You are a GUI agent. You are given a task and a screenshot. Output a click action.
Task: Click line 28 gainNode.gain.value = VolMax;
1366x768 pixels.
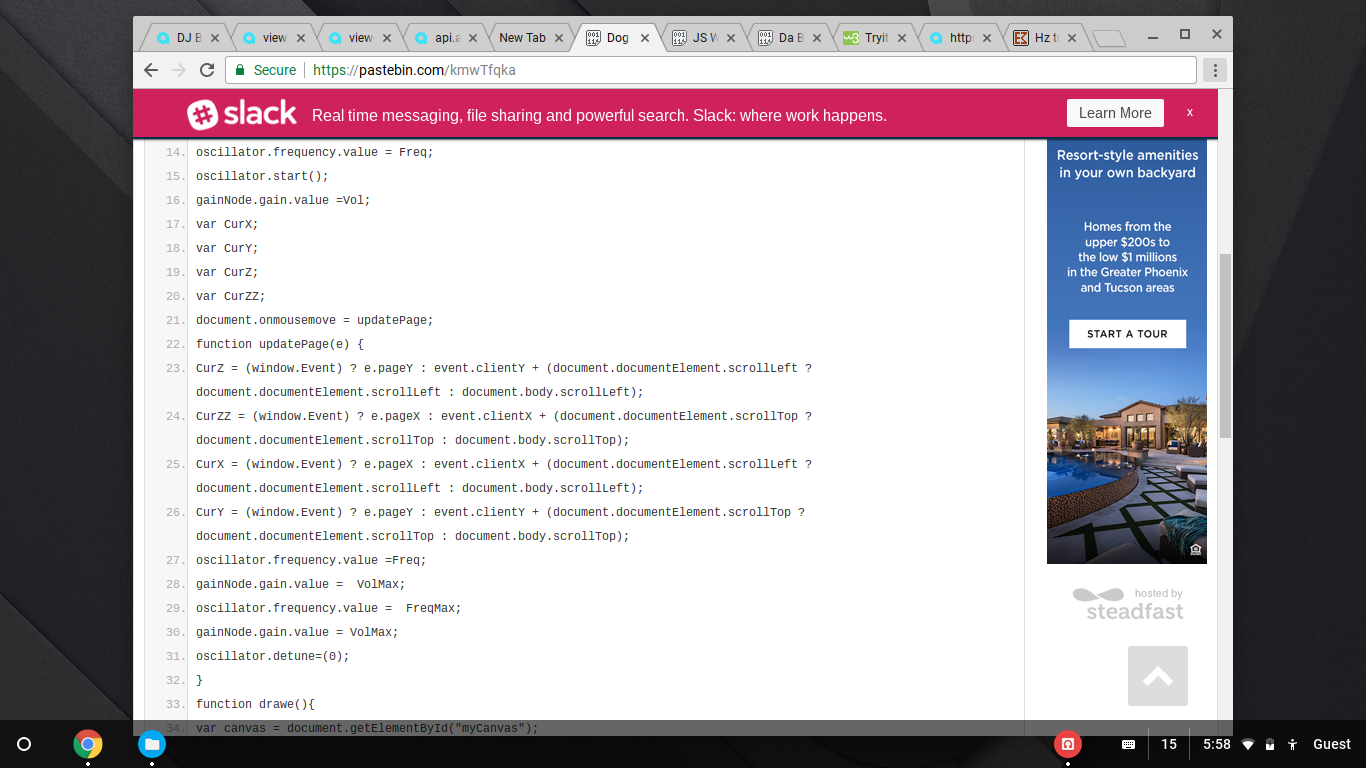click(x=301, y=584)
